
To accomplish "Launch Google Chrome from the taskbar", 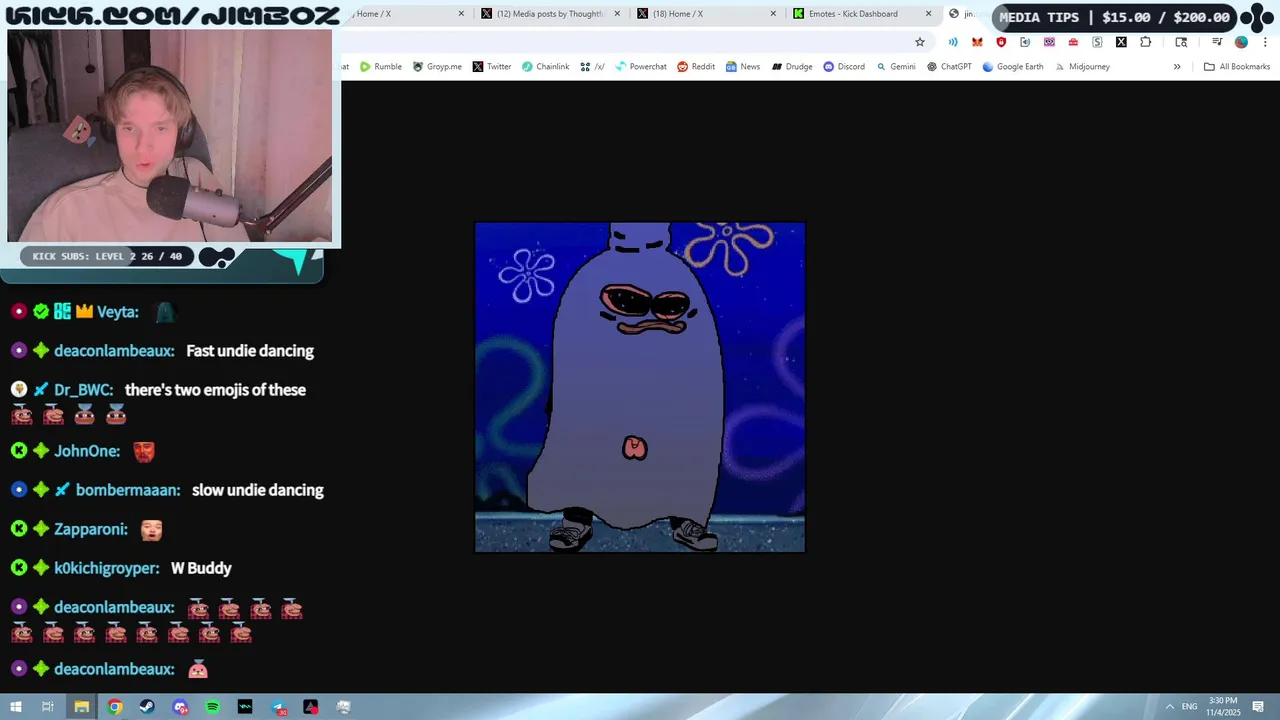I will click(x=115, y=707).
